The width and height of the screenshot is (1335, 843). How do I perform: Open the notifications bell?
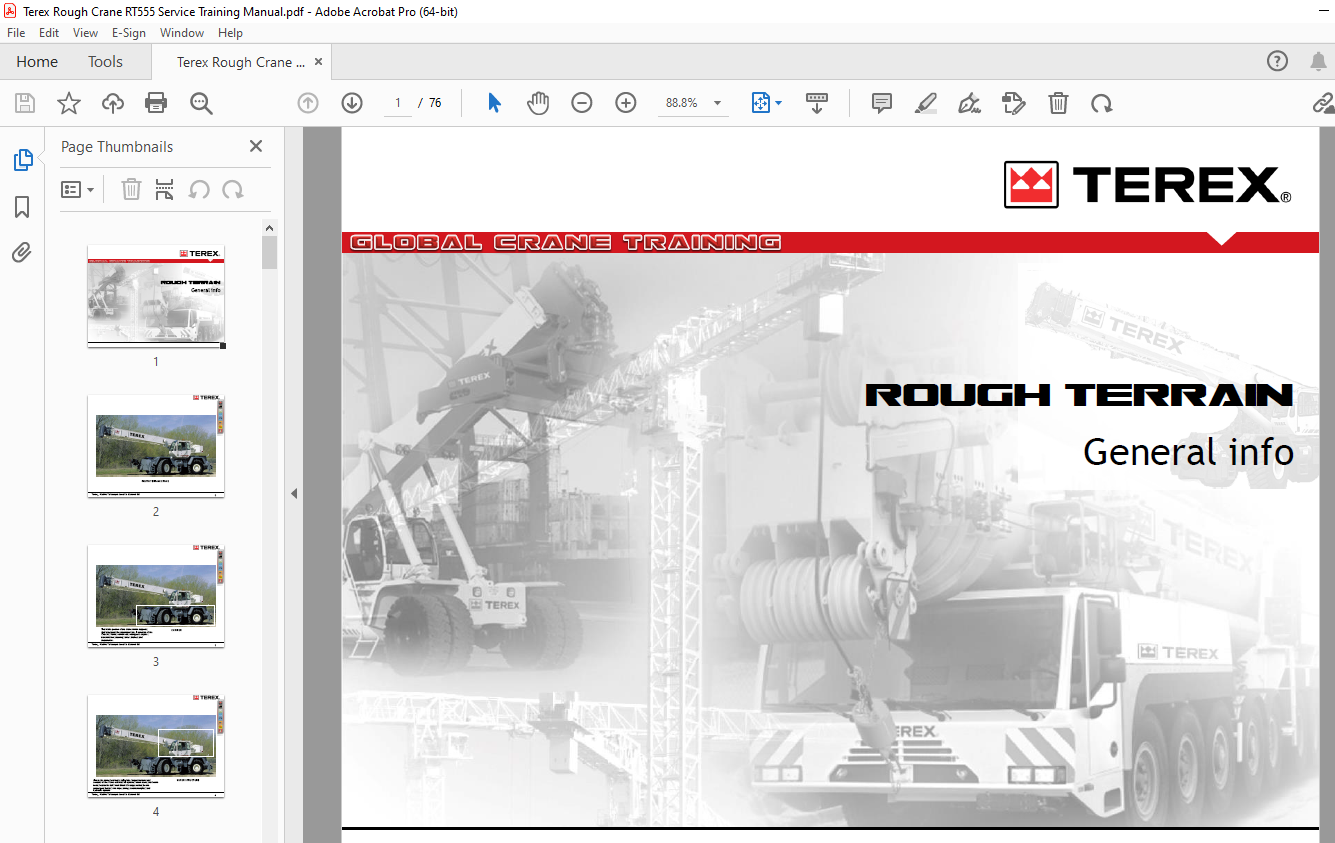tap(1318, 61)
